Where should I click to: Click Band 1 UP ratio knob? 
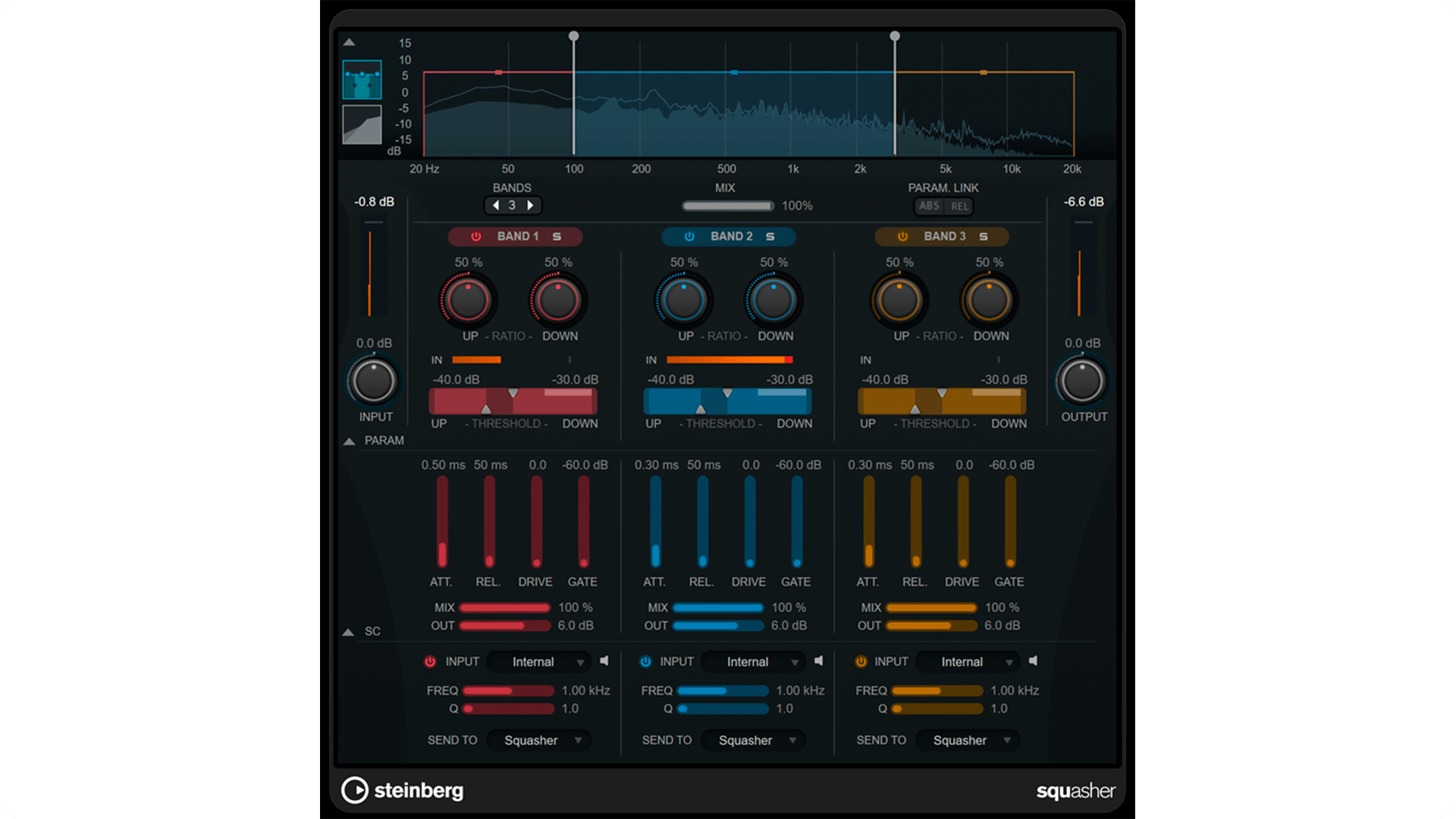468,300
